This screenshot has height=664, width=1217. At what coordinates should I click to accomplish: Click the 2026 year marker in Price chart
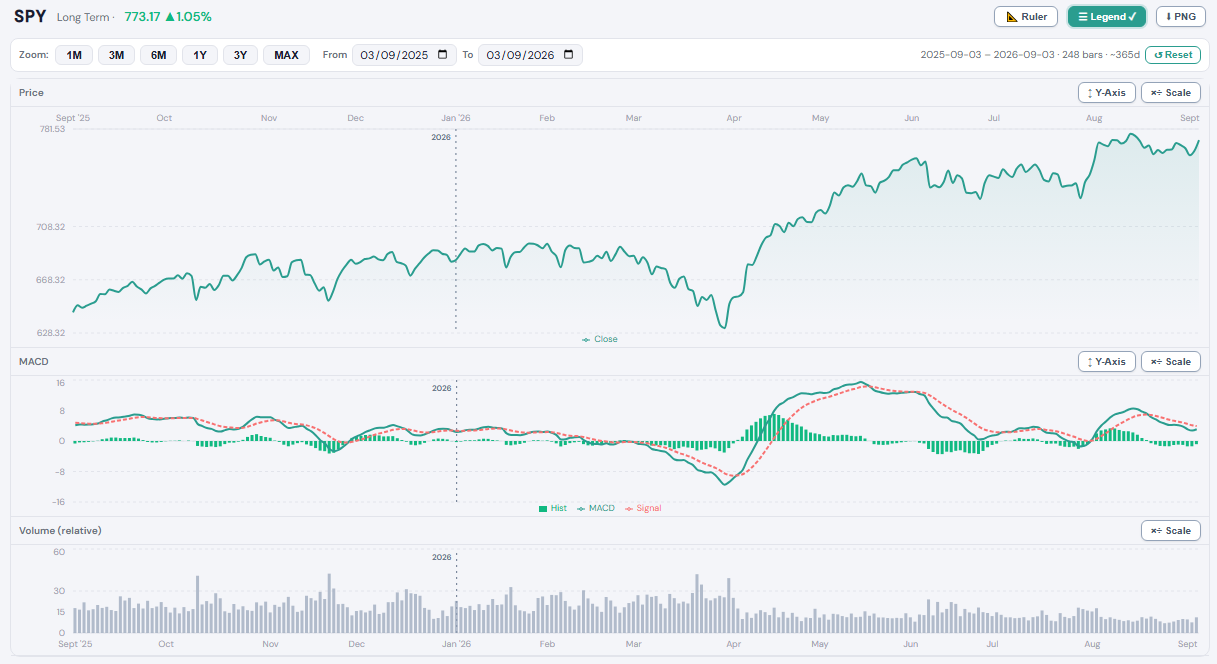point(441,137)
